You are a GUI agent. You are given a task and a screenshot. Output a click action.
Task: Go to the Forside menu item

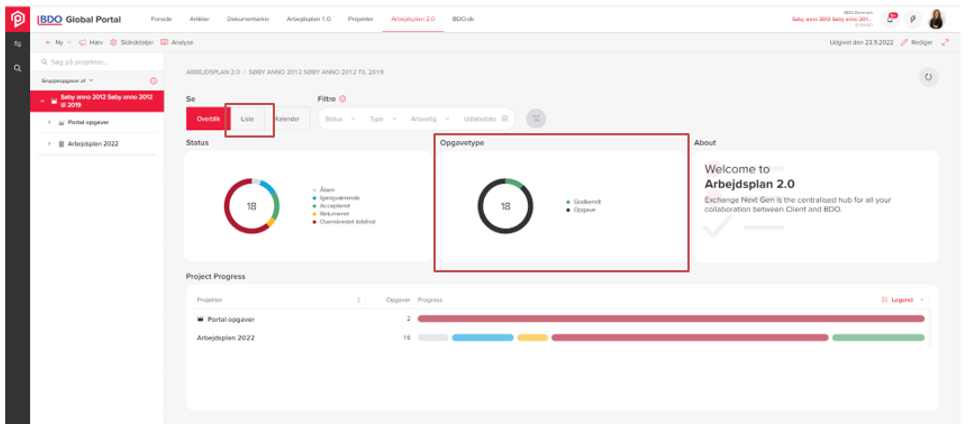tap(161, 19)
